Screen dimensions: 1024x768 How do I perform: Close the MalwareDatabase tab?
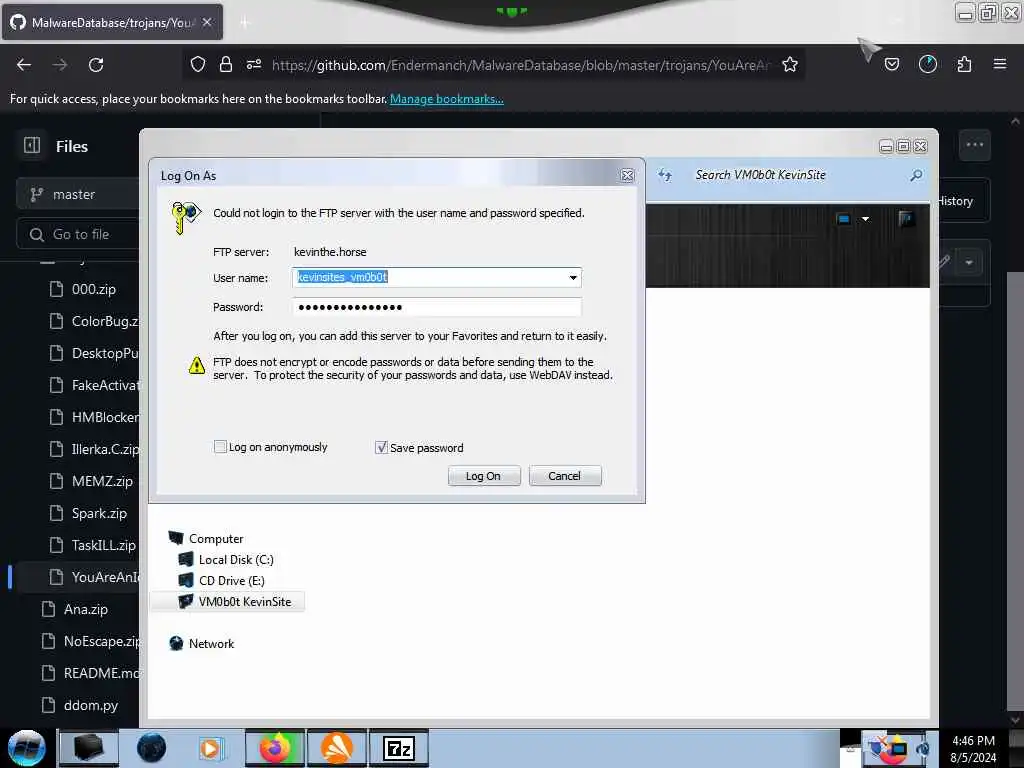point(207,22)
